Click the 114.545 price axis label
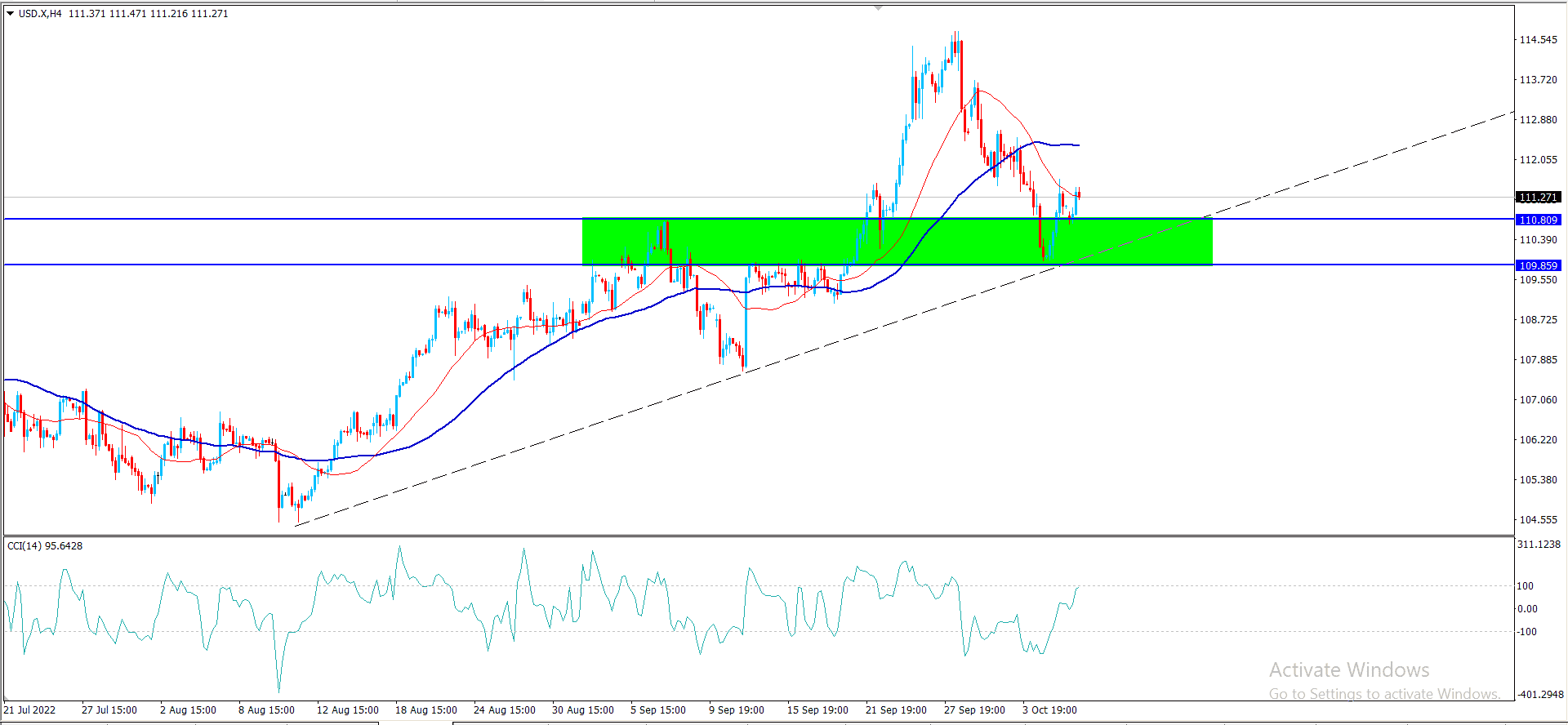The width and height of the screenshot is (1568, 725). 1538,40
